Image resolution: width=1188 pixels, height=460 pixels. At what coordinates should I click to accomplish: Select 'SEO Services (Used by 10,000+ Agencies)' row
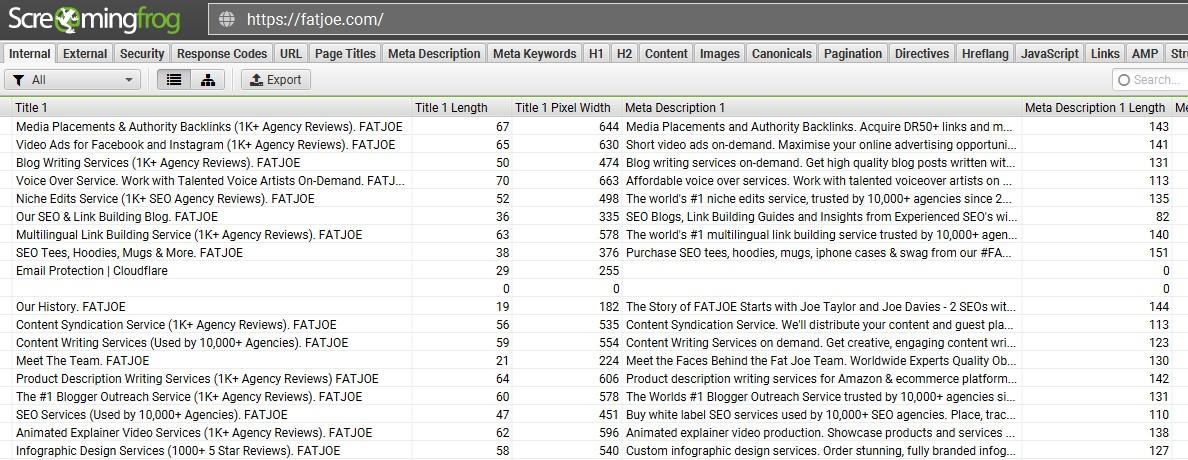[x=152, y=415]
